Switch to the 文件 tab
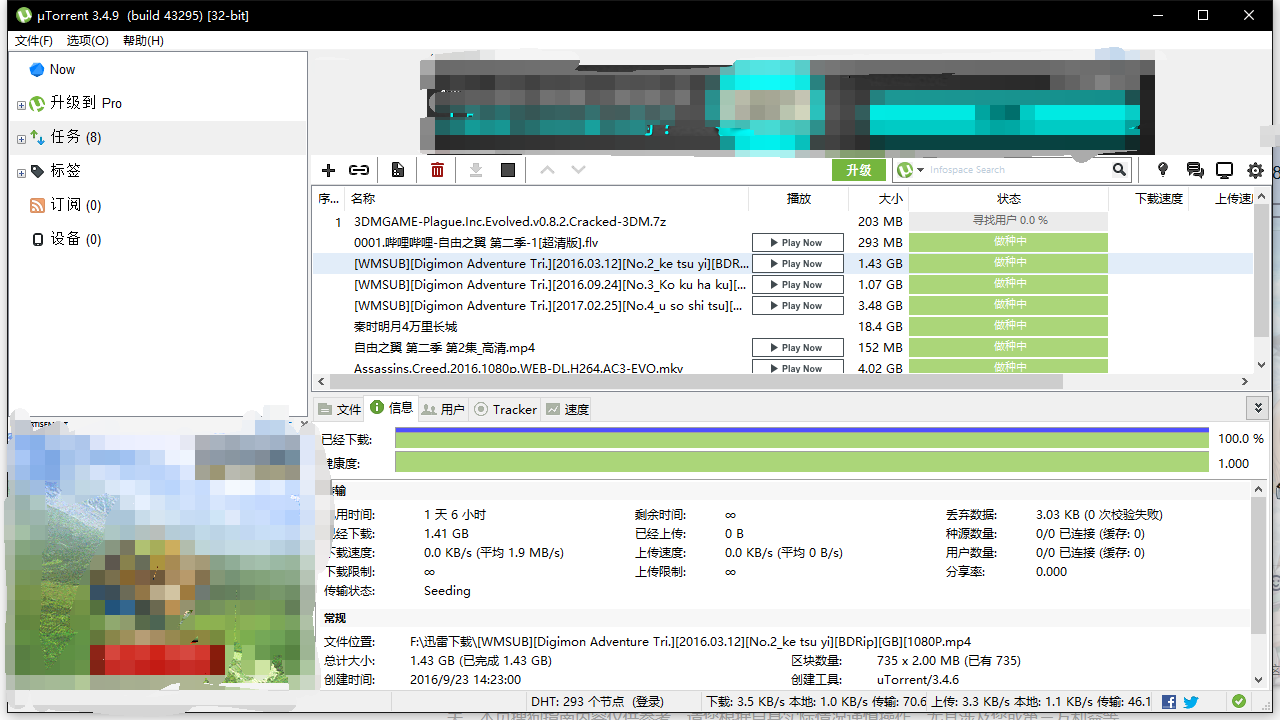This screenshot has width=1280, height=720. click(x=340, y=409)
